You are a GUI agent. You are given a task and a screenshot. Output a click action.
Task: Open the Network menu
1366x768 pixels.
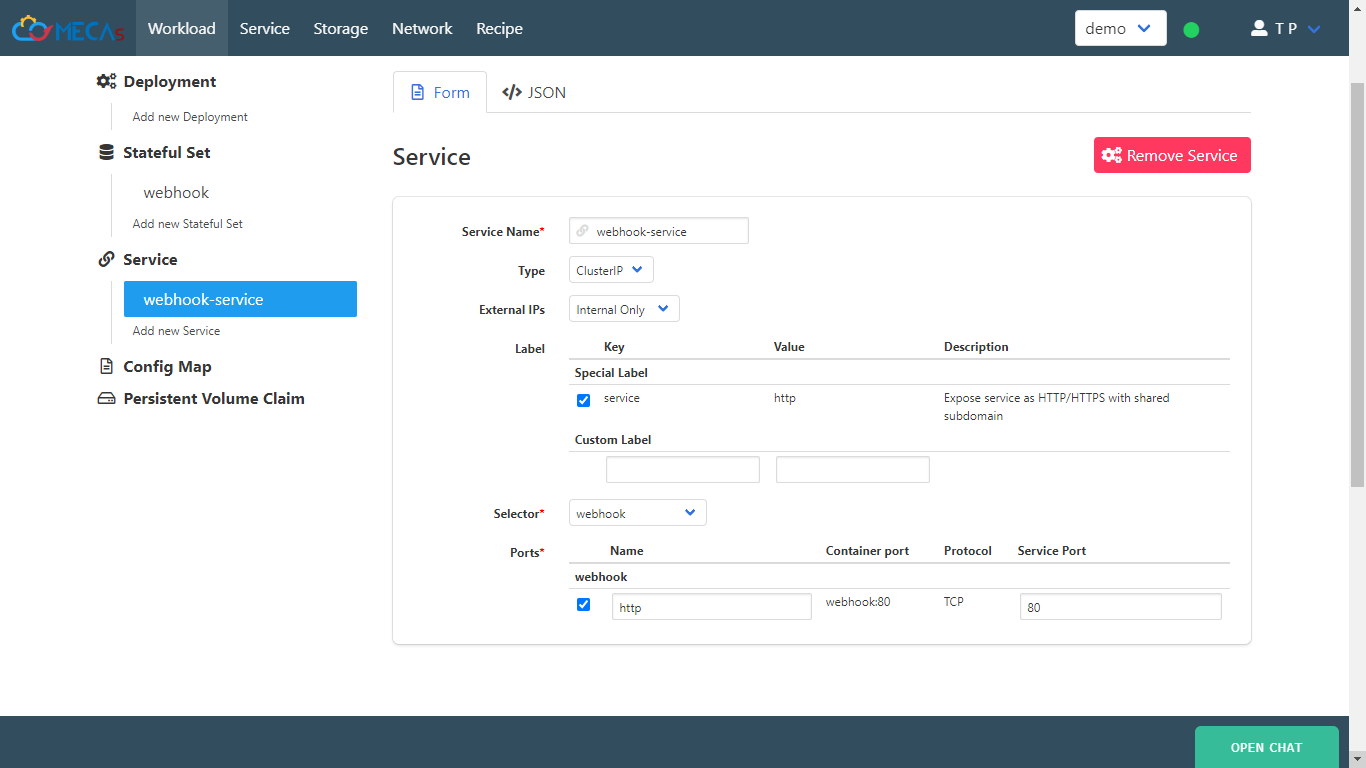pyautogui.click(x=422, y=28)
